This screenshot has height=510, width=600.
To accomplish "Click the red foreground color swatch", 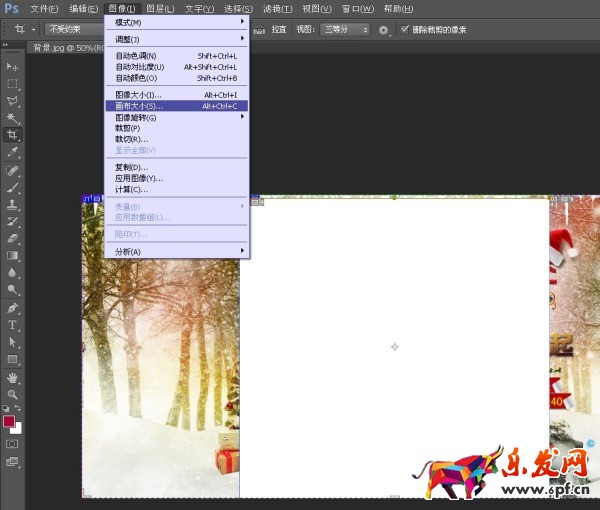I will (x=10, y=421).
